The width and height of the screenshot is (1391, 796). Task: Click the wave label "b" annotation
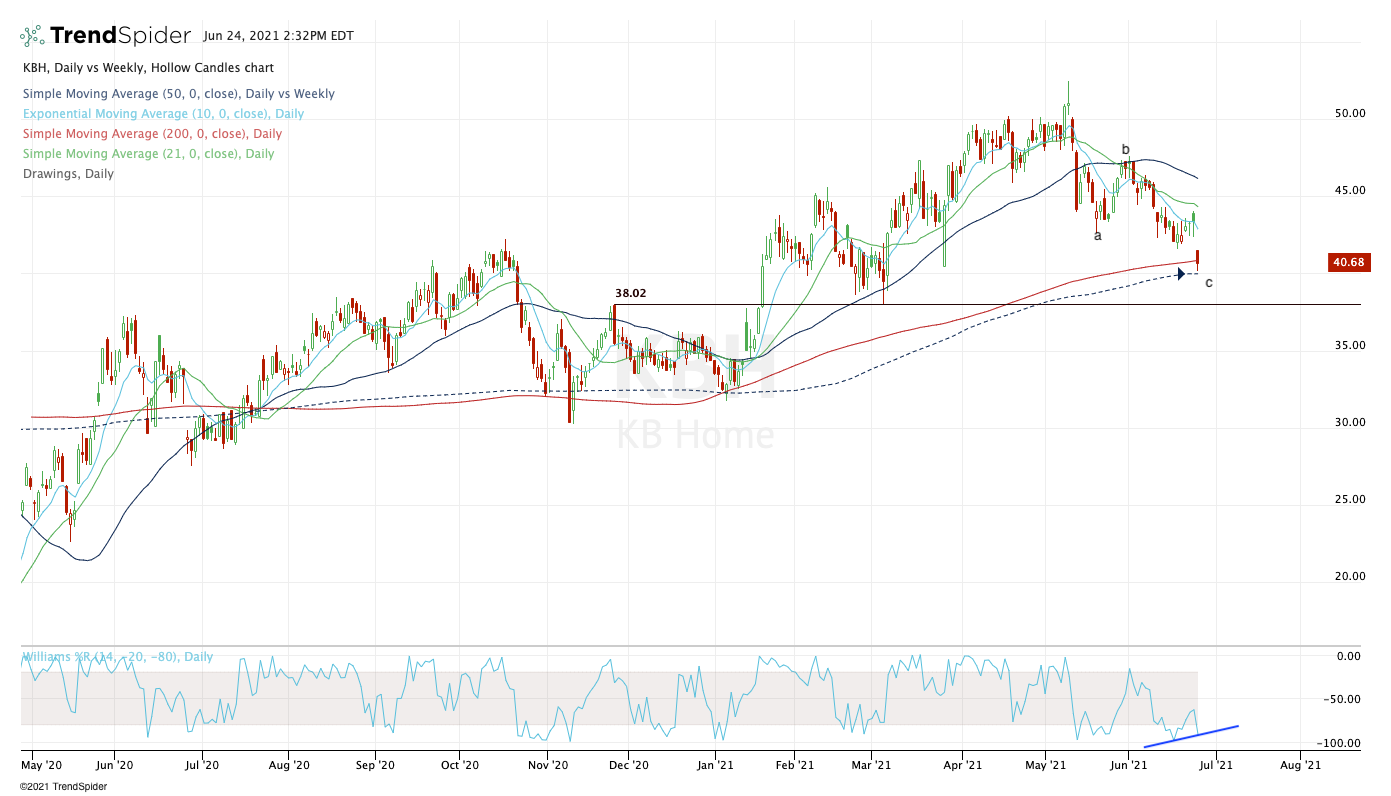(x=1126, y=150)
